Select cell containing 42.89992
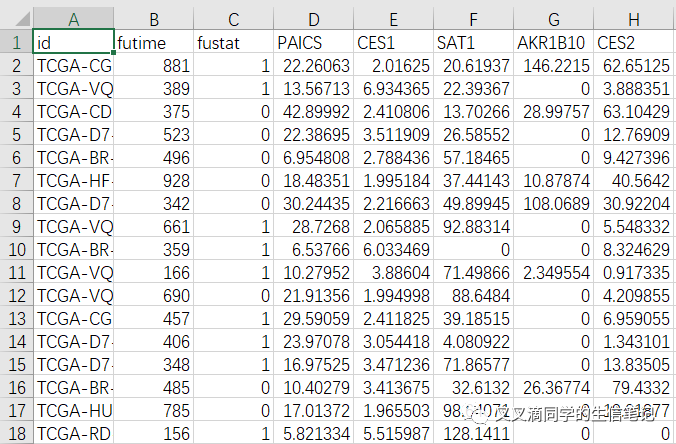676x444 pixels. point(314,112)
